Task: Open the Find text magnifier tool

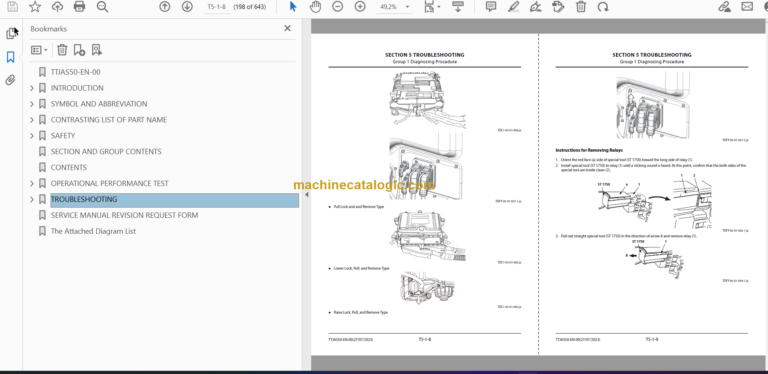Action: click(102, 7)
